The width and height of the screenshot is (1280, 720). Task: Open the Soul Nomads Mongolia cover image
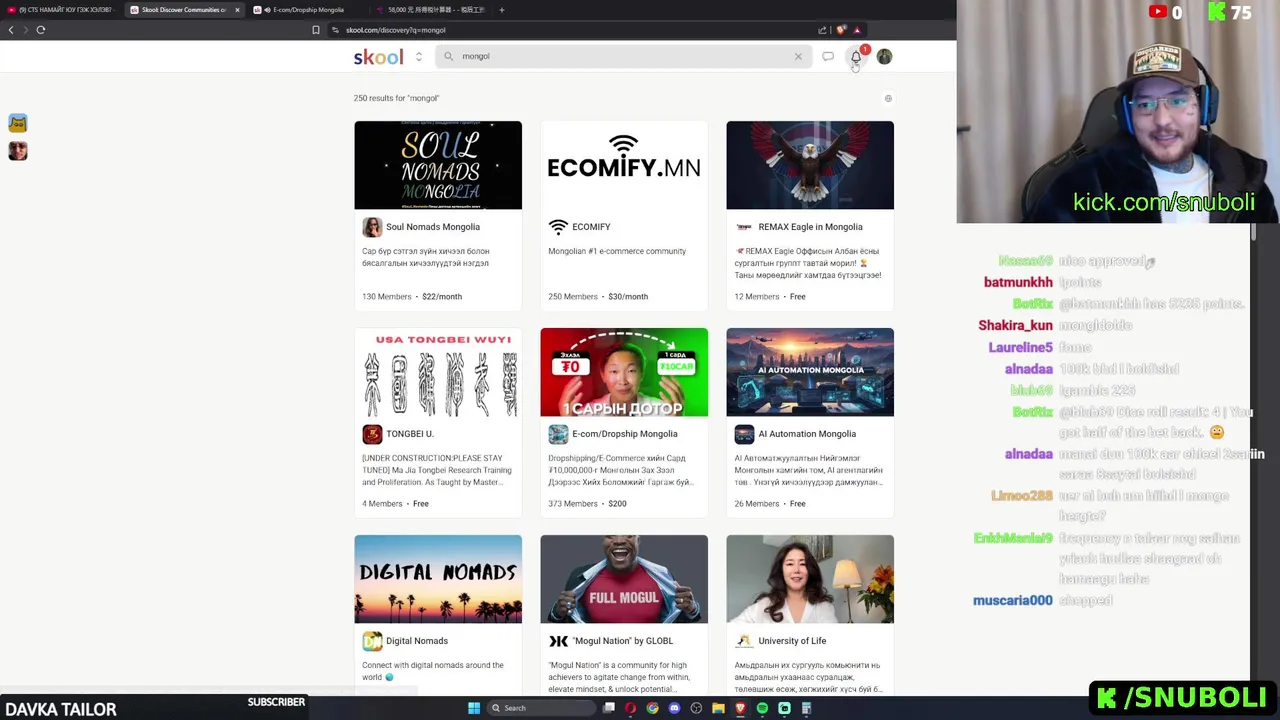click(438, 165)
